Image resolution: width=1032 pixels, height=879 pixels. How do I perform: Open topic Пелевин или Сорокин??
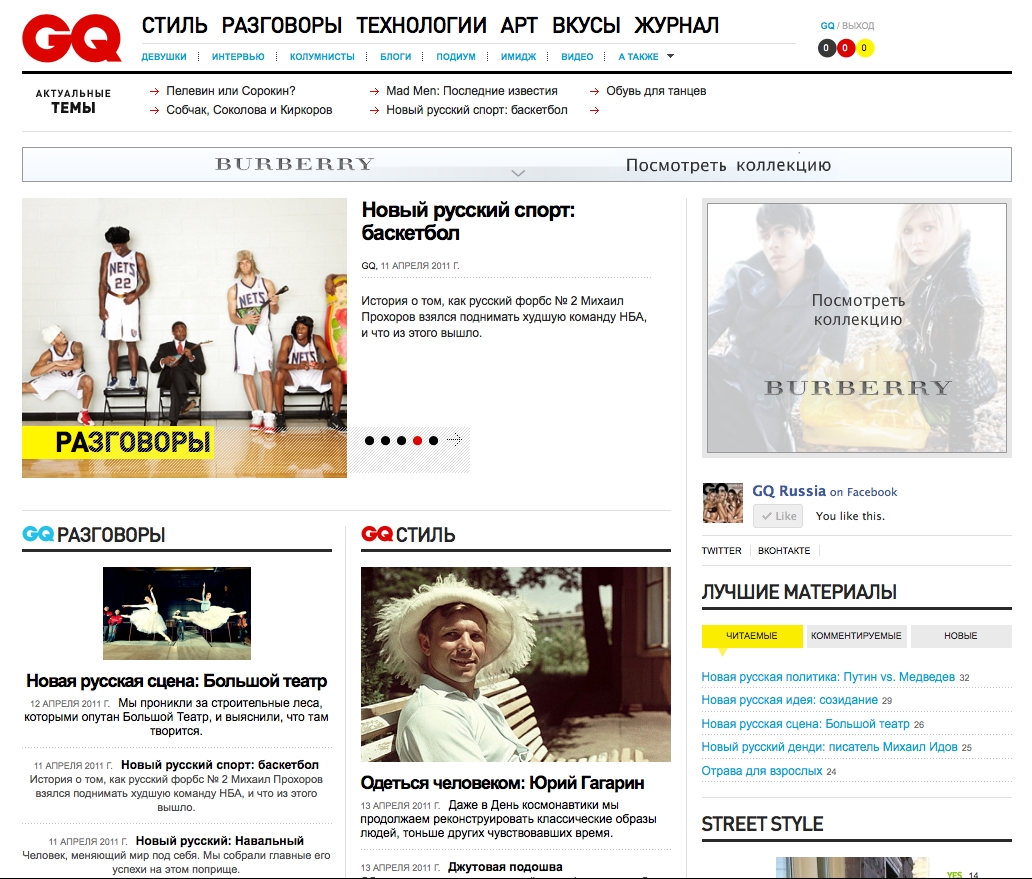click(230, 91)
